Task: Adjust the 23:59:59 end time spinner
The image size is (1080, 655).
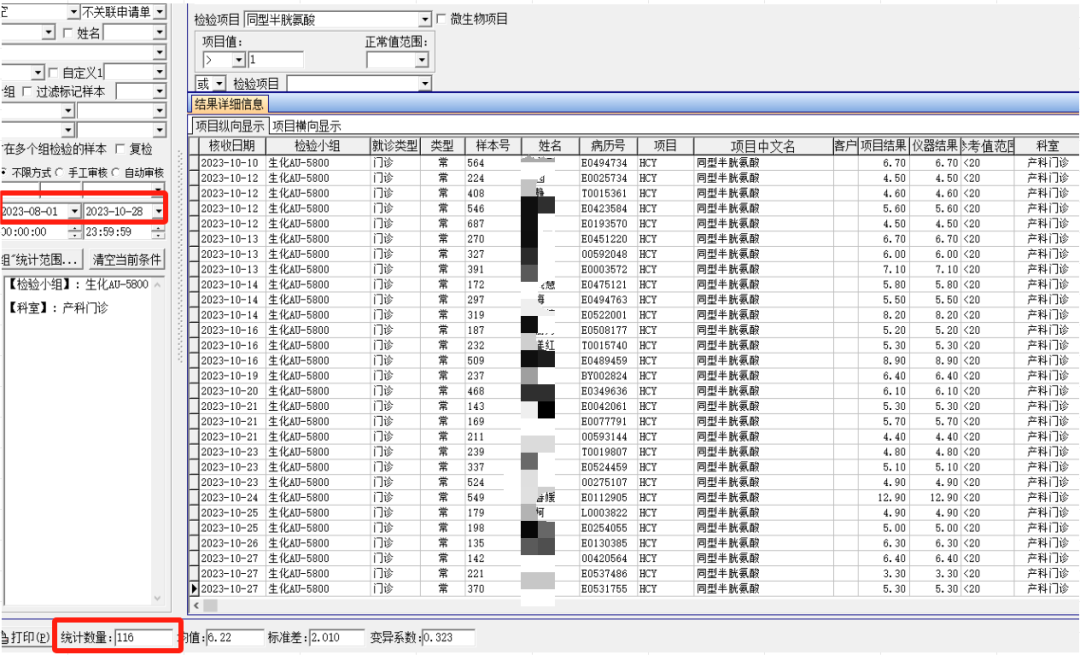Action: pos(159,232)
